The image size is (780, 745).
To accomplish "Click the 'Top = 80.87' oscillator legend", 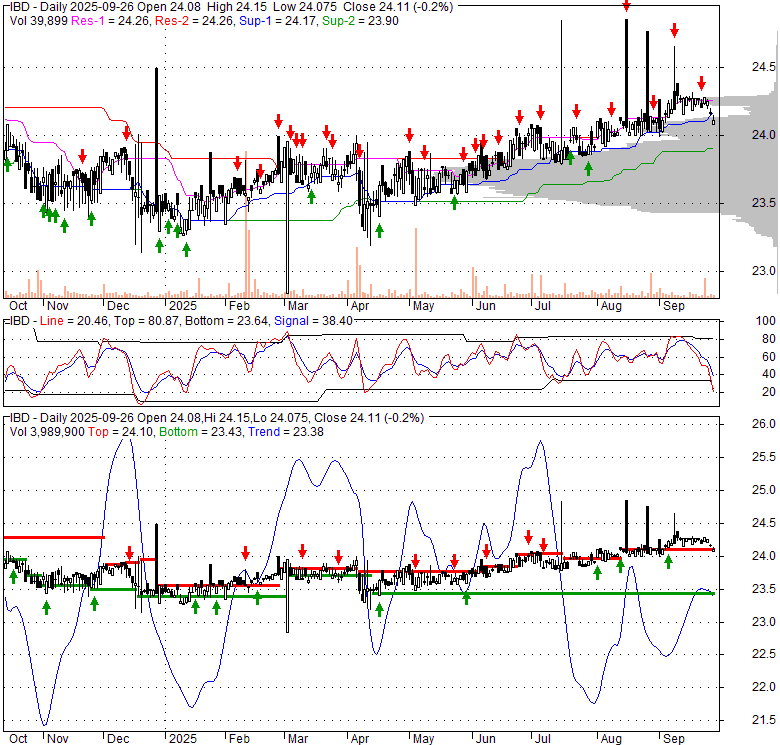I will tap(146, 321).
